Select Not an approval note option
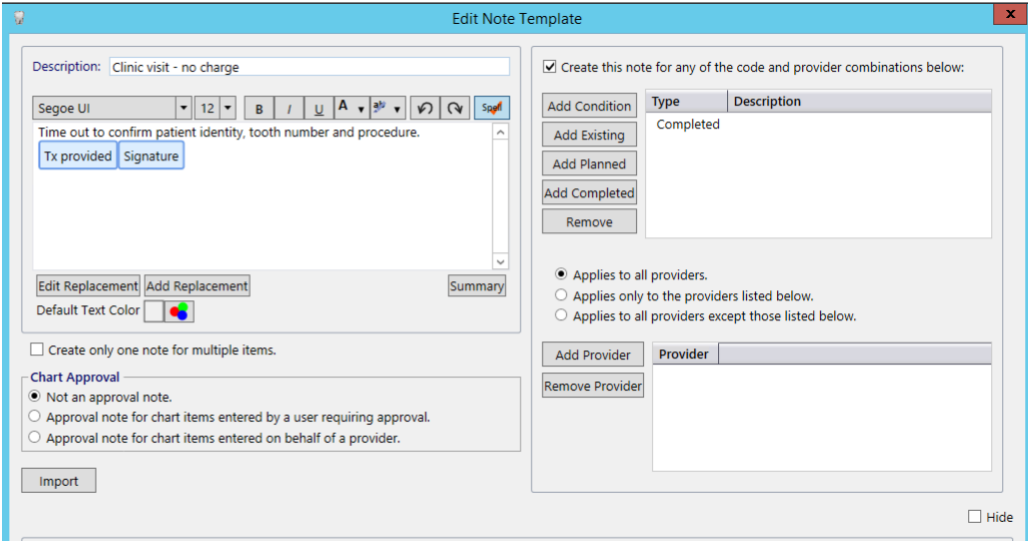 pyautogui.click(x=35, y=397)
